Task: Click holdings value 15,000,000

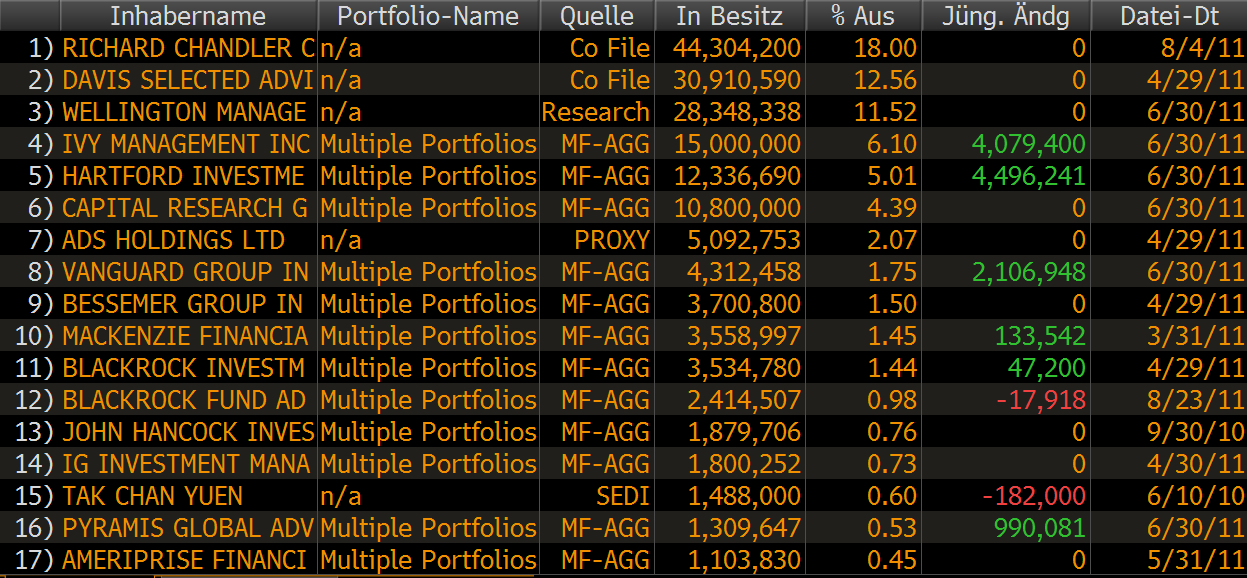Action: 737,144
